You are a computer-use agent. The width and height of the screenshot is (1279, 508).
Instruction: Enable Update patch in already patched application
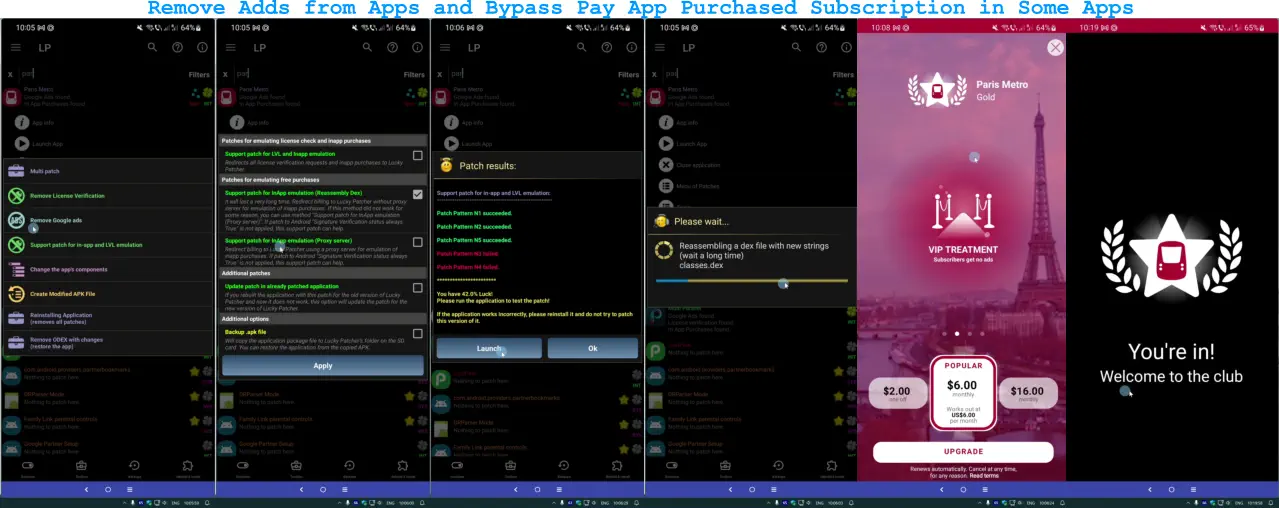pos(417,288)
